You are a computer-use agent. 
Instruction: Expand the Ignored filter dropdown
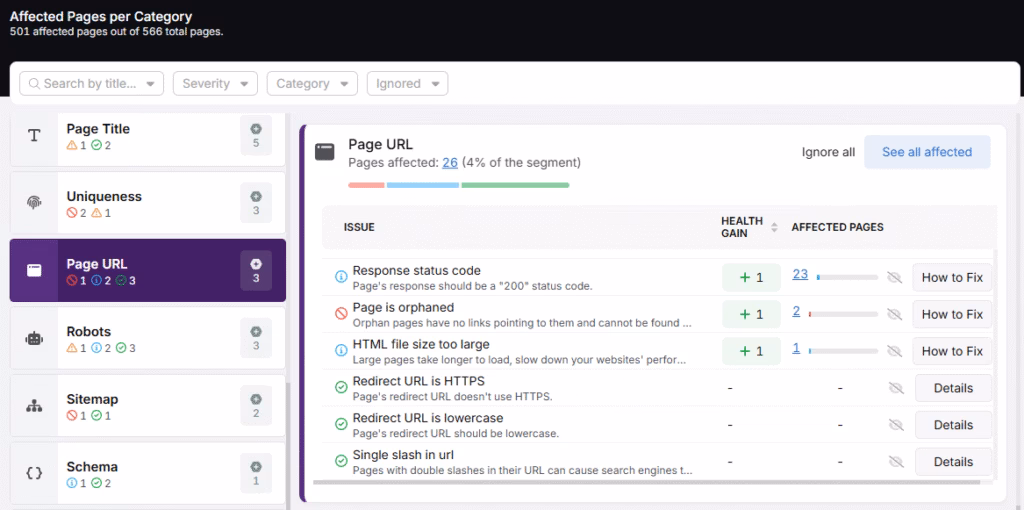[x=407, y=84]
